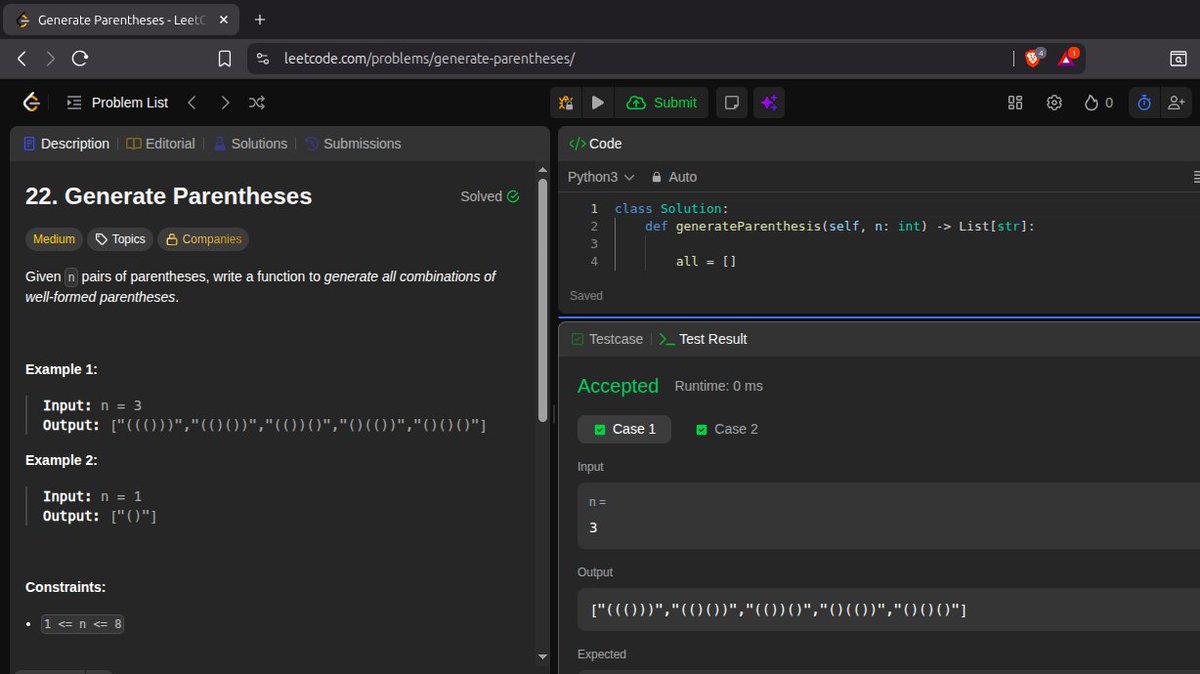Click the Example 1 heading
Image resolution: width=1200 pixels, height=674 pixels.
pos(61,369)
